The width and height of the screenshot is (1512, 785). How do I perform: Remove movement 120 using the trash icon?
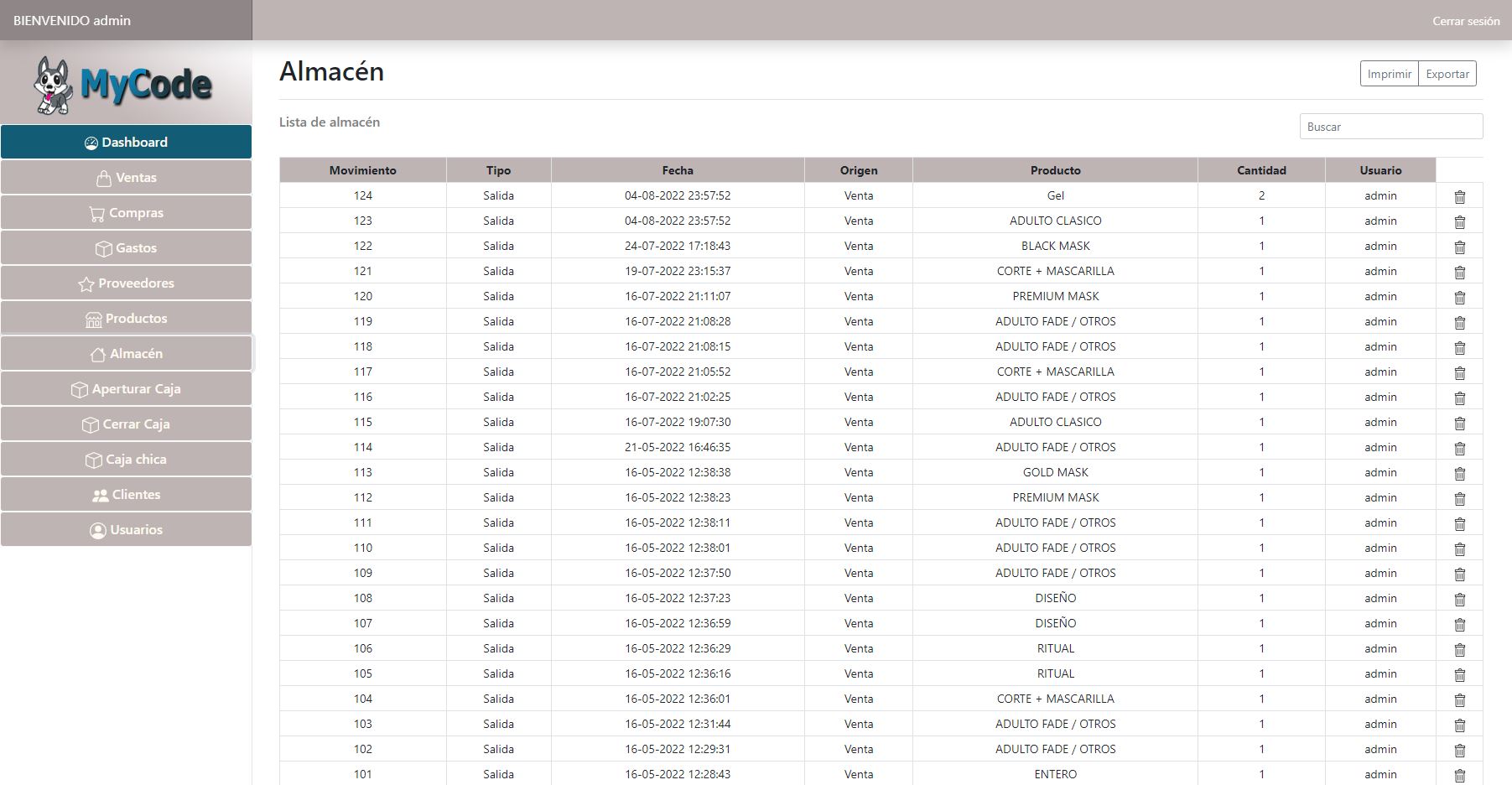point(1459,297)
